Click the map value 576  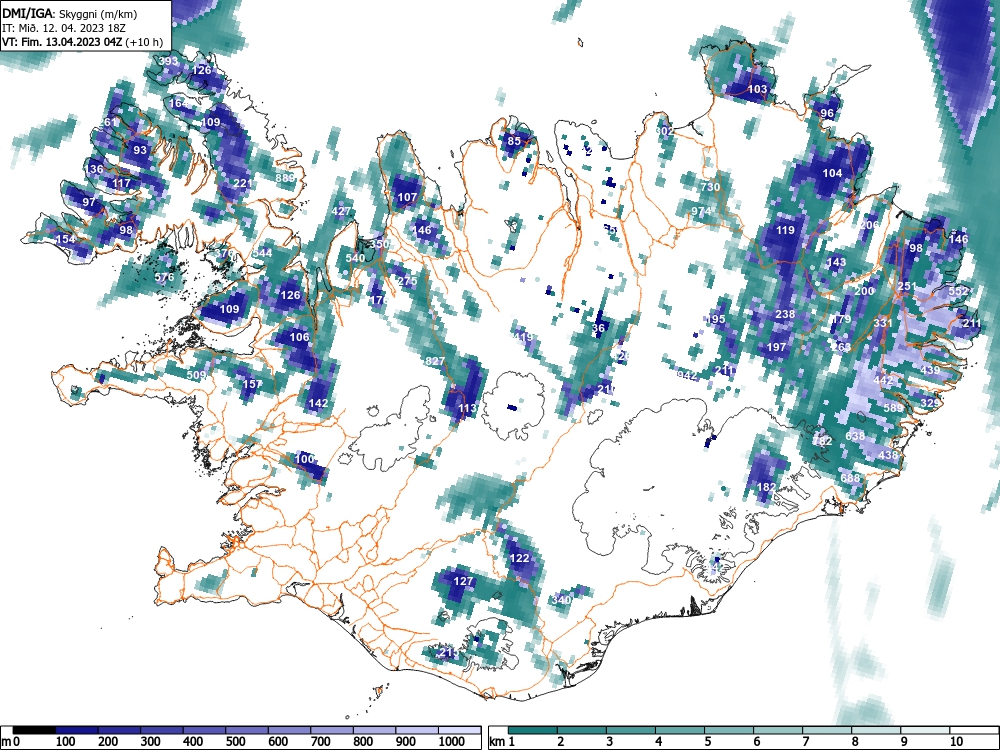click(164, 277)
